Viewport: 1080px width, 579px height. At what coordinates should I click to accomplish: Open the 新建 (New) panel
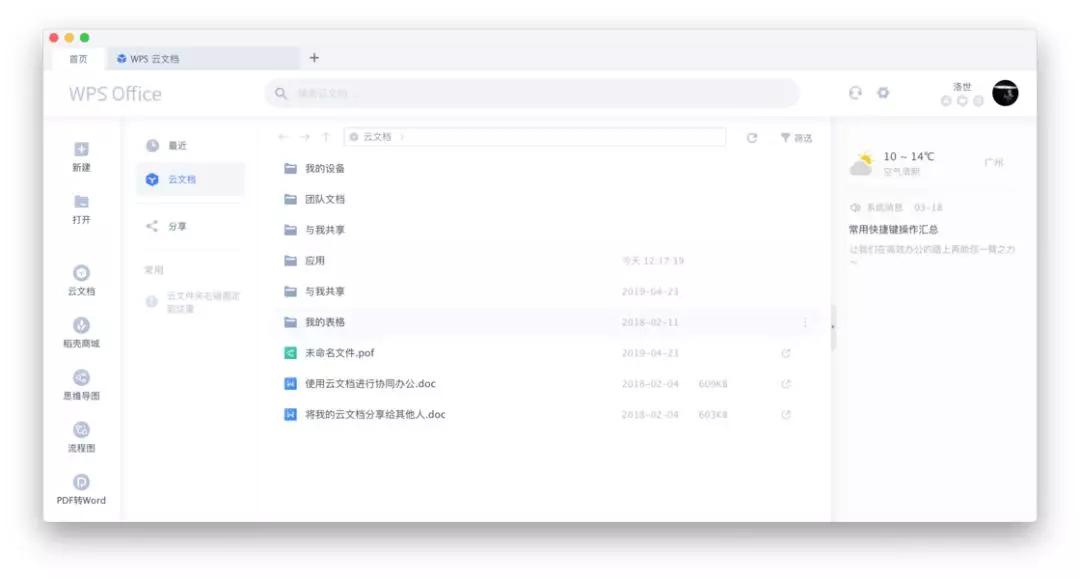(82, 156)
